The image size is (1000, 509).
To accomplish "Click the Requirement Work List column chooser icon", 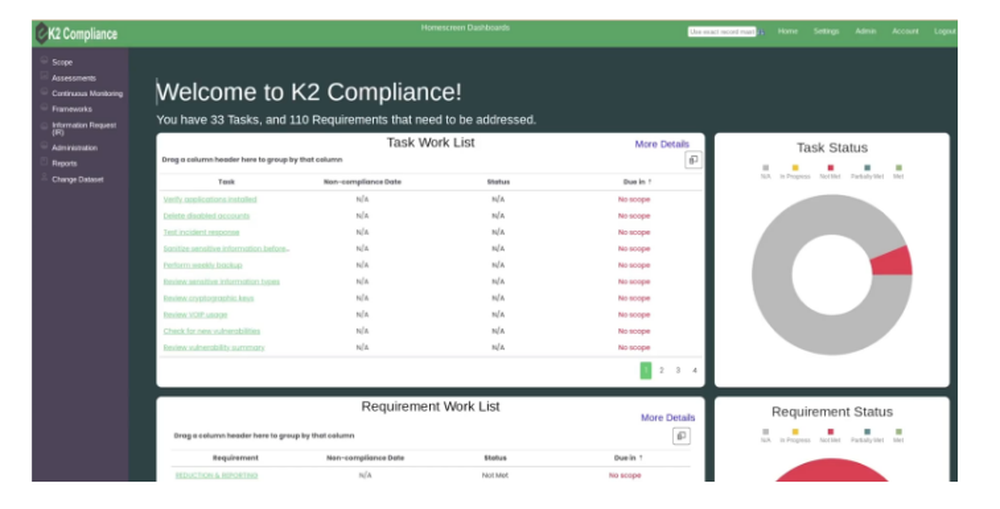I will coord(681,436).
